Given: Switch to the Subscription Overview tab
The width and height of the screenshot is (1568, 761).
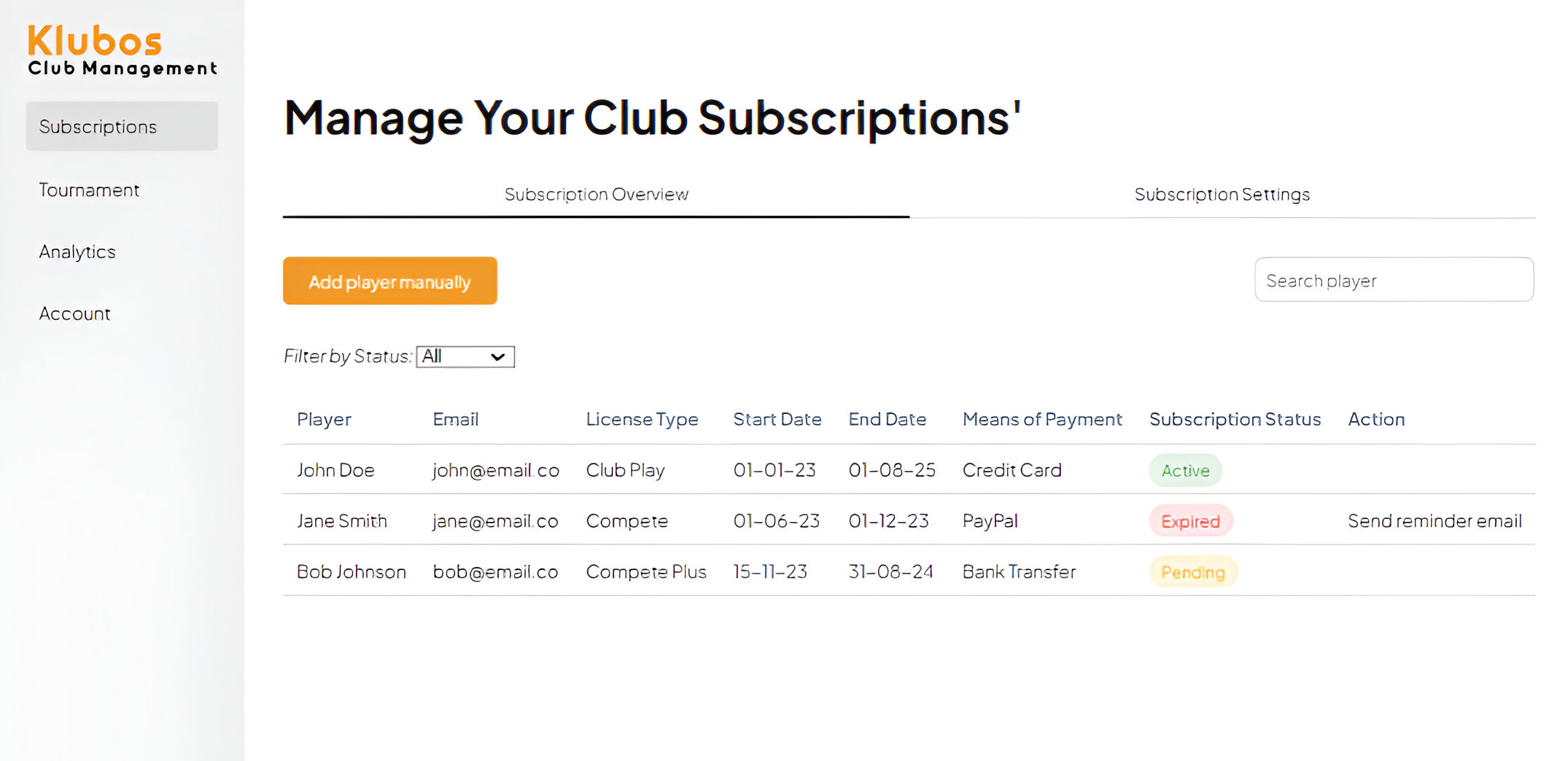Looking at the screenshot, I should coord(596,195).
